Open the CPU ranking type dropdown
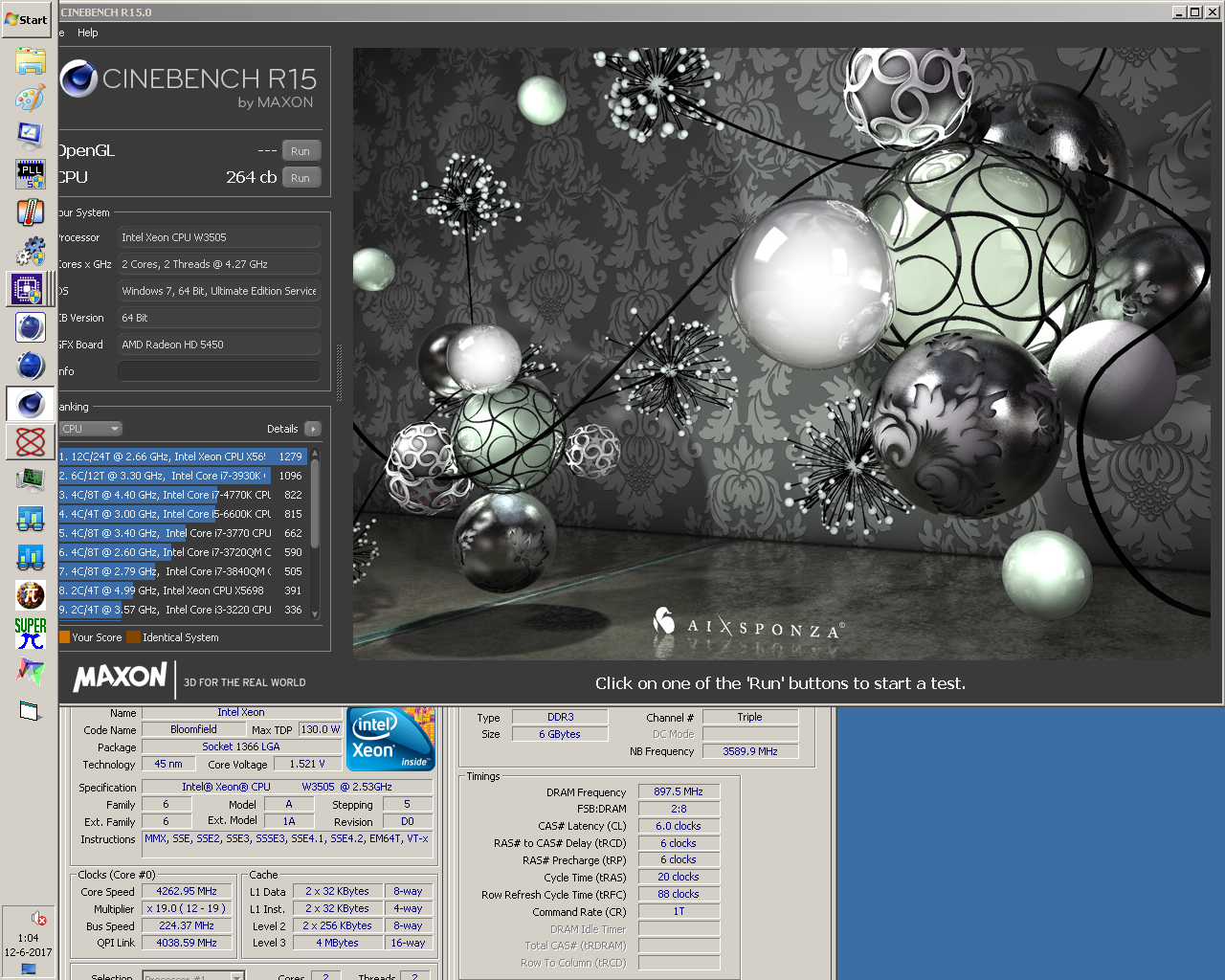Screen dimensions: 1225x980 [x=91, y=429]
